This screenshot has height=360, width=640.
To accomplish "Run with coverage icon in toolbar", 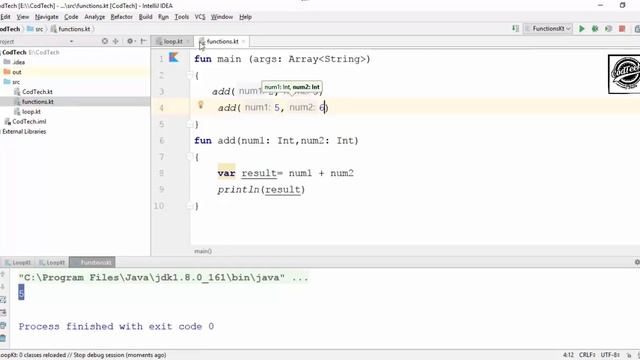I will pos(609,29).
